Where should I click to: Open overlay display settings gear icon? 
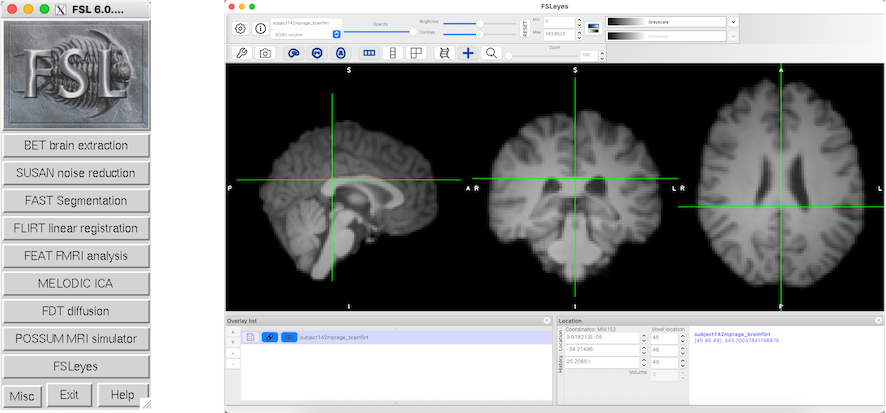pyautogui.click(x=240, y=28)
